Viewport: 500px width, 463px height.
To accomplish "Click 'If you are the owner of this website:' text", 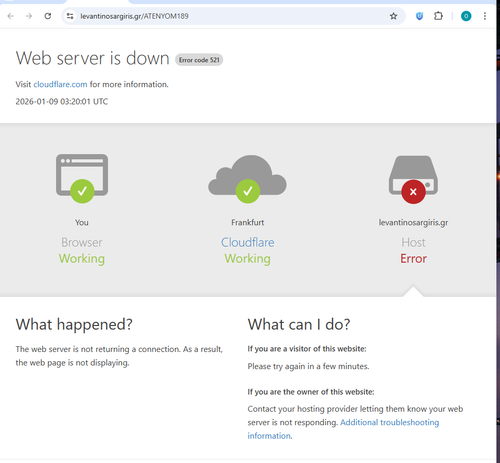I will [311, 392].
